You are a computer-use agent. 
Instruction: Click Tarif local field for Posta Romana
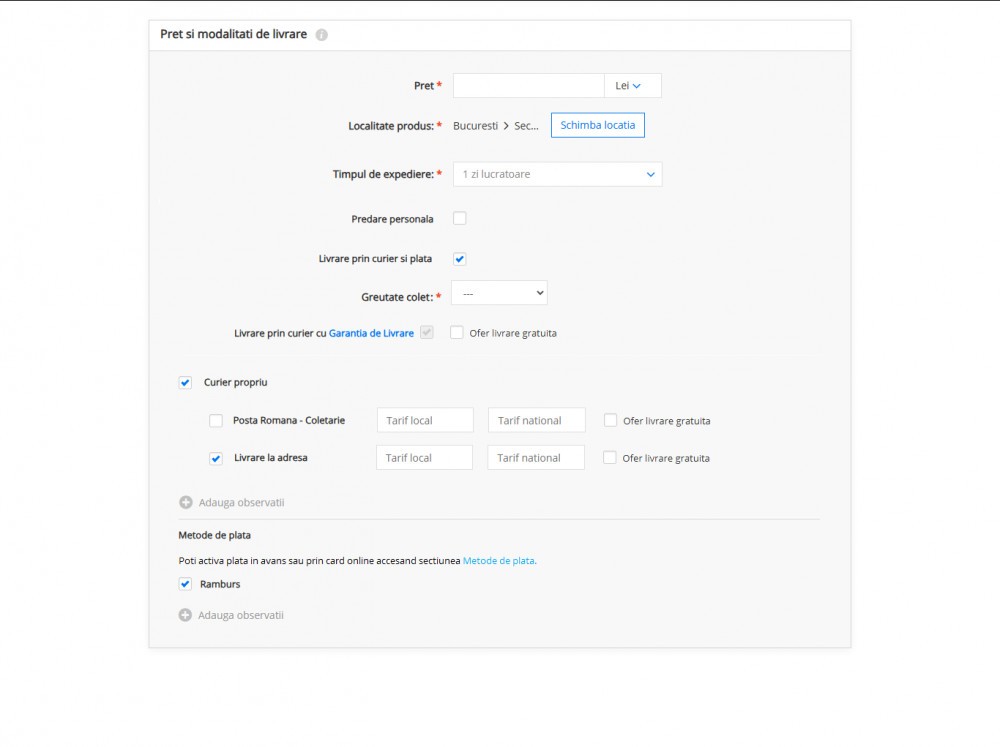(x=425, y=420)
